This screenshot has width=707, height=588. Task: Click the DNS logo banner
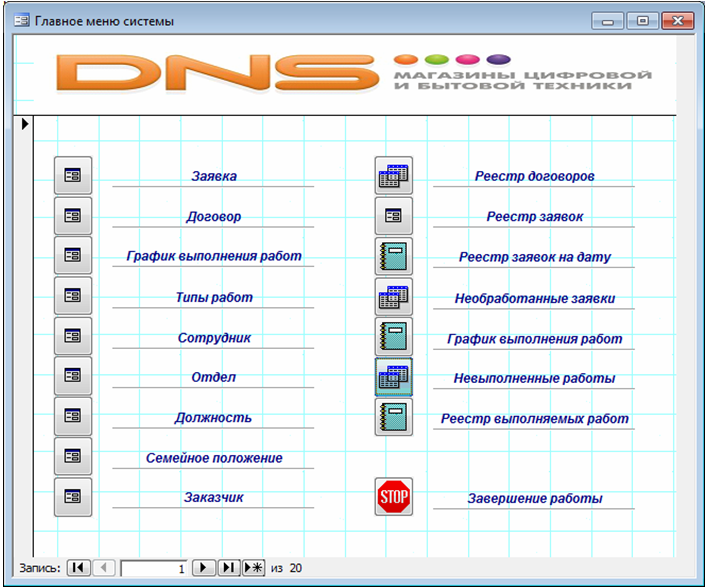[x=350, y=73]
